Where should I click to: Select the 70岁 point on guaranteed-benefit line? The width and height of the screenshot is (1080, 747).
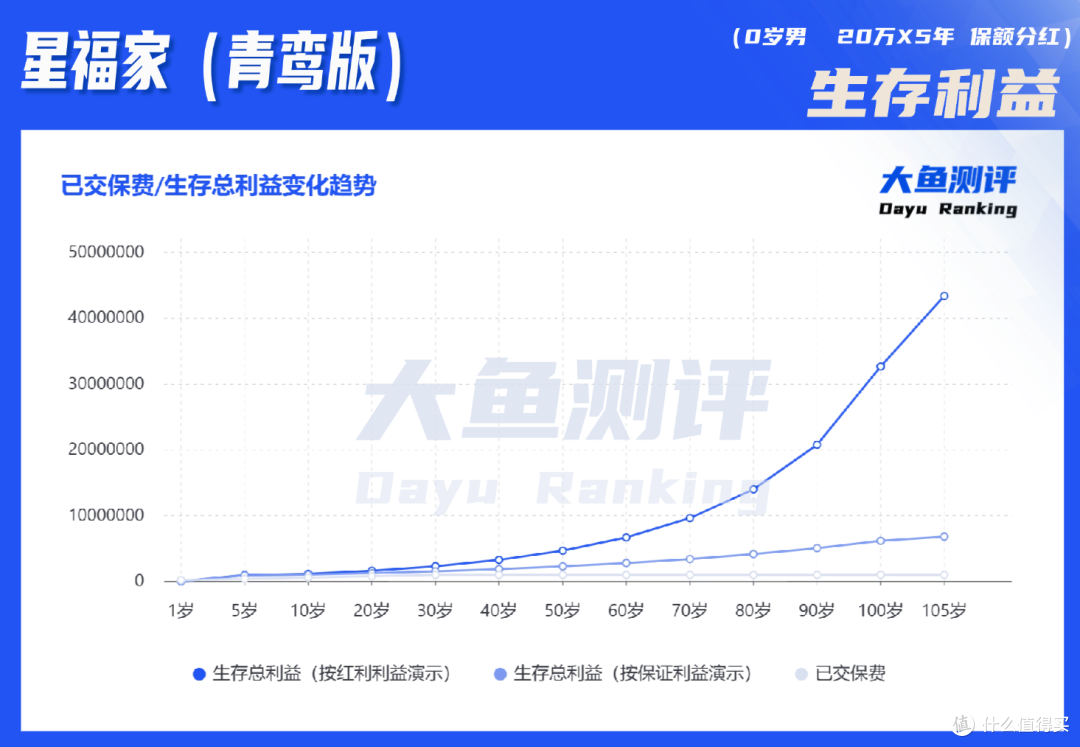[x=689, y=559]
